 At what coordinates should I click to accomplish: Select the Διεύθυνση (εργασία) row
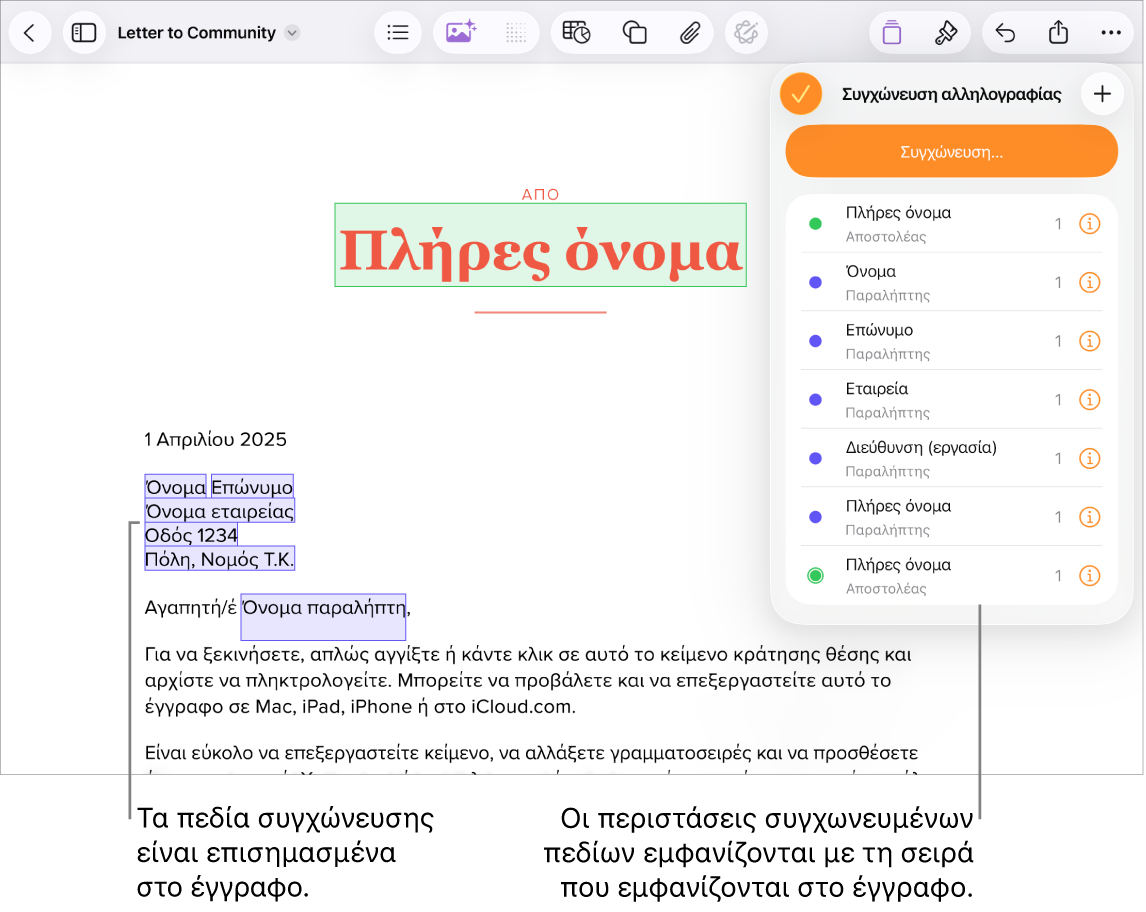pos(952,458)
